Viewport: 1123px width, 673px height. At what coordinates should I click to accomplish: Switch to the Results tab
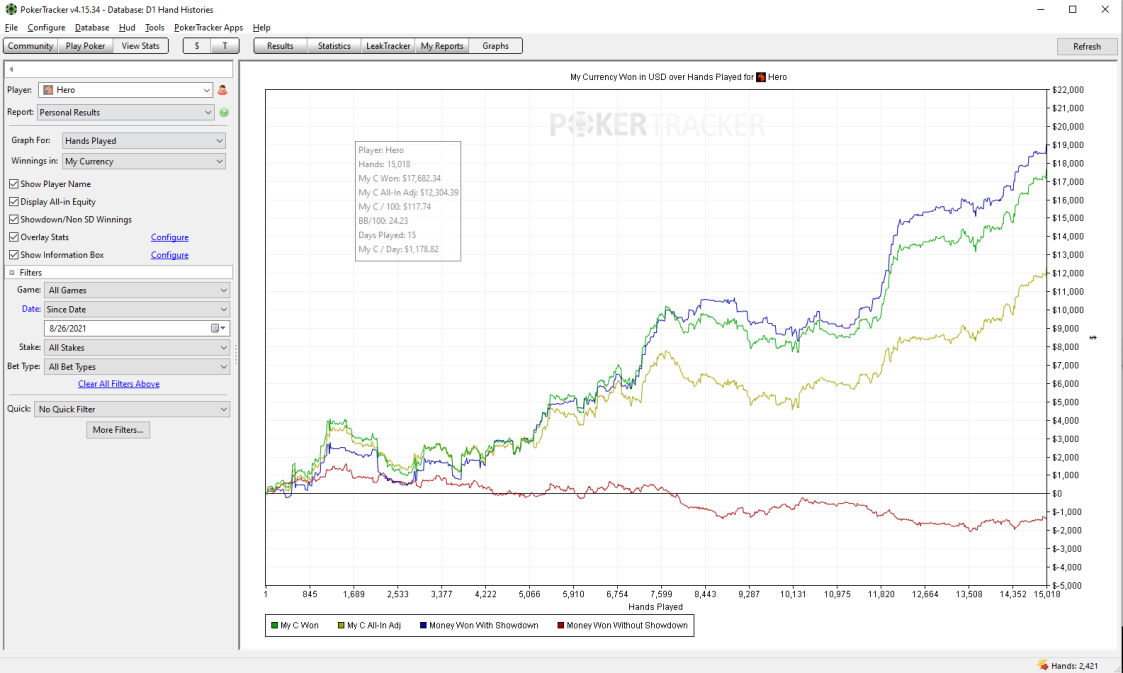[280, 46]
